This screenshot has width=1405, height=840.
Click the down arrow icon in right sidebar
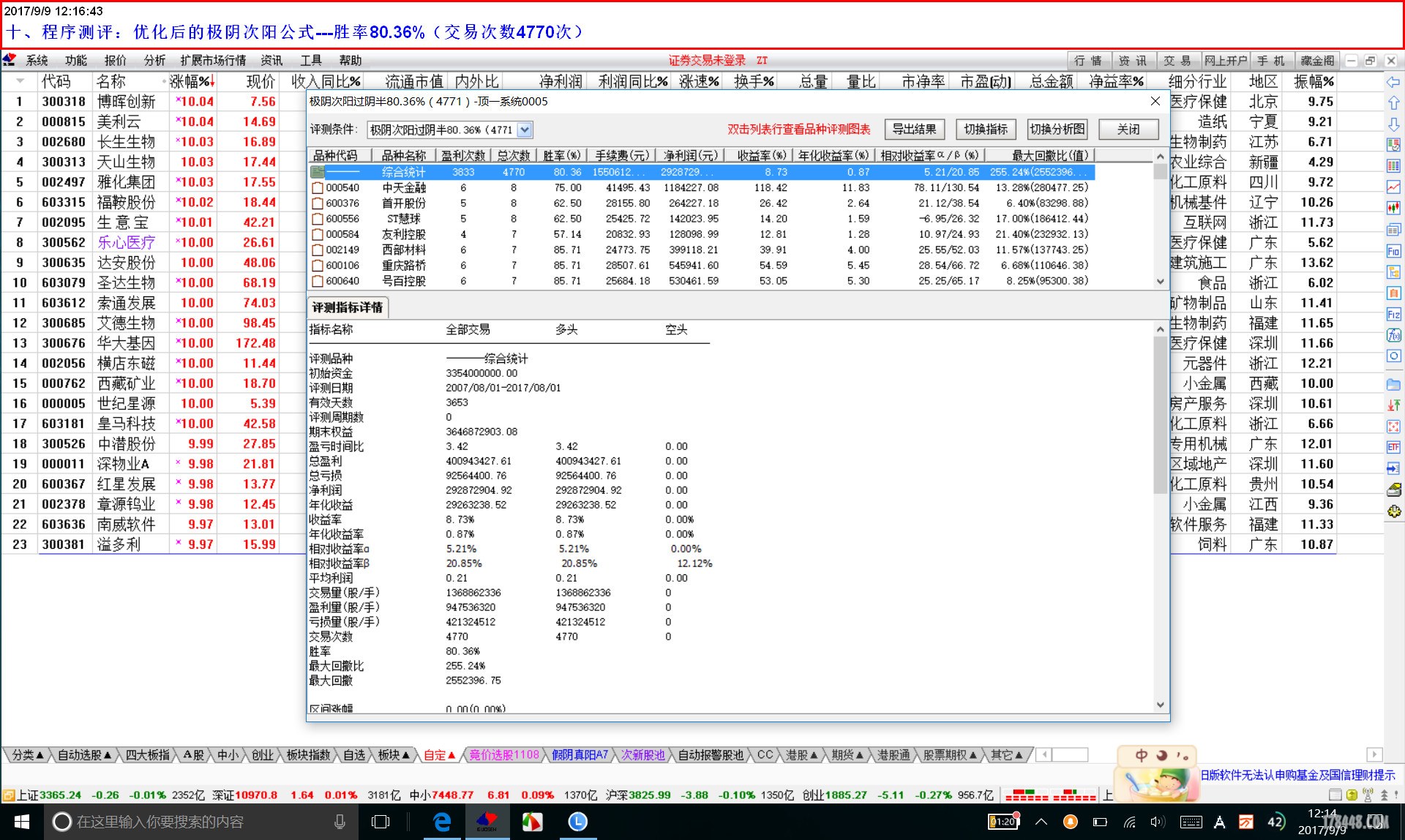pos(1393,124)
